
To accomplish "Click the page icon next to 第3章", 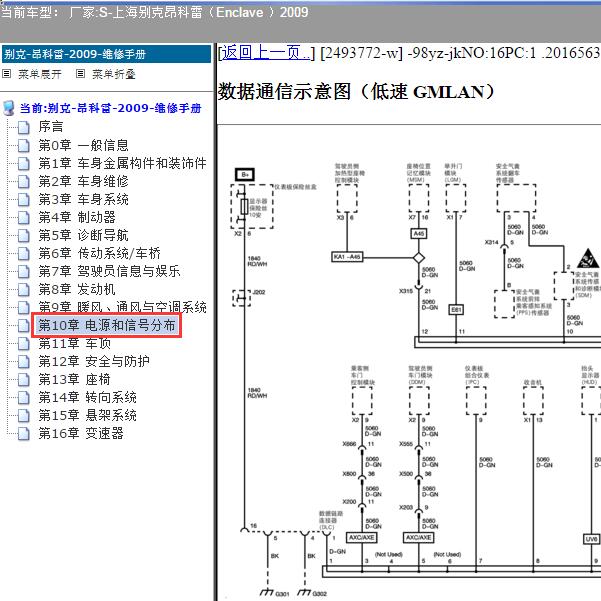I will 24,199.
